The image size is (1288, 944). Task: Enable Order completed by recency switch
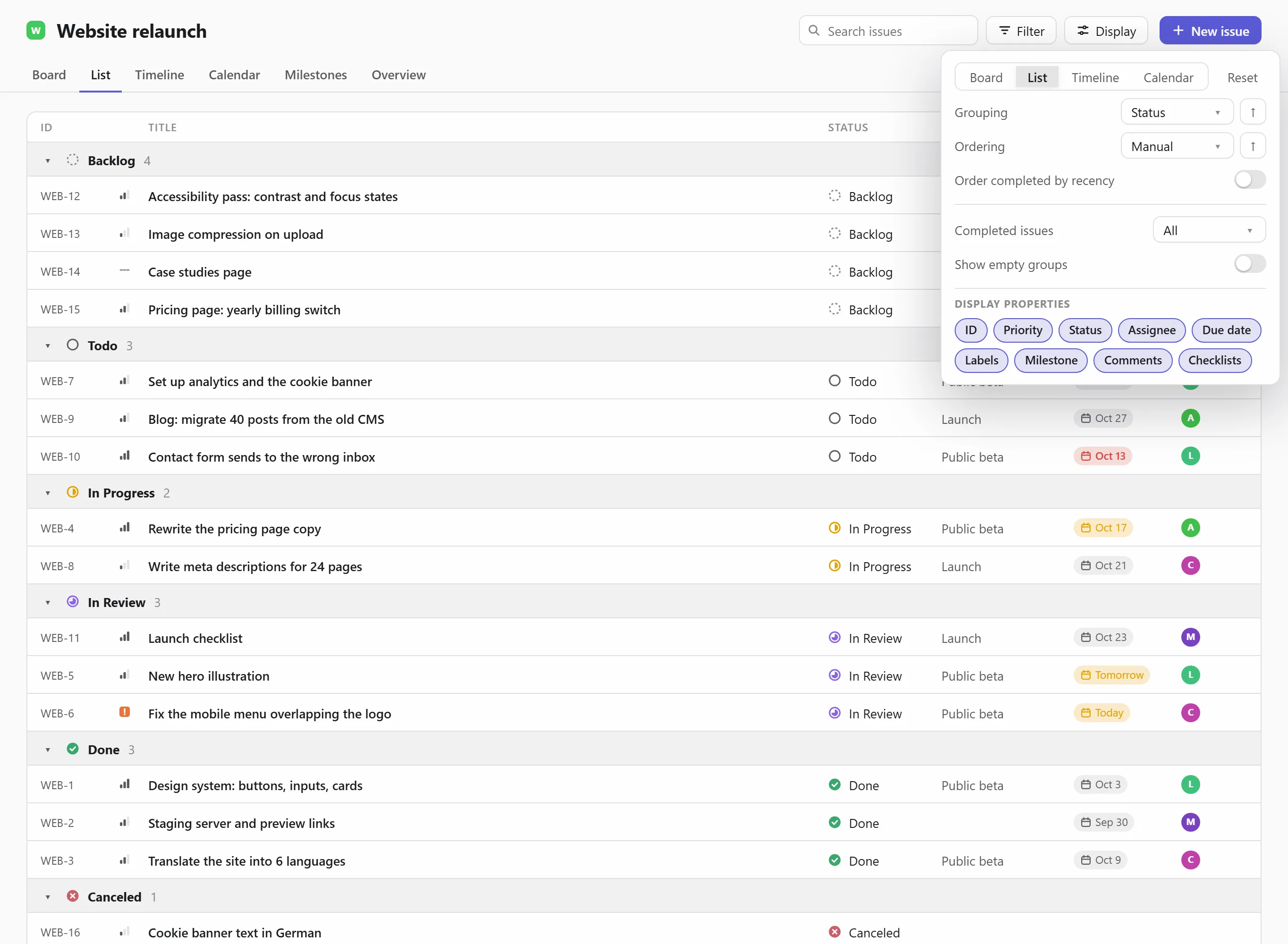coord(1249,180)
